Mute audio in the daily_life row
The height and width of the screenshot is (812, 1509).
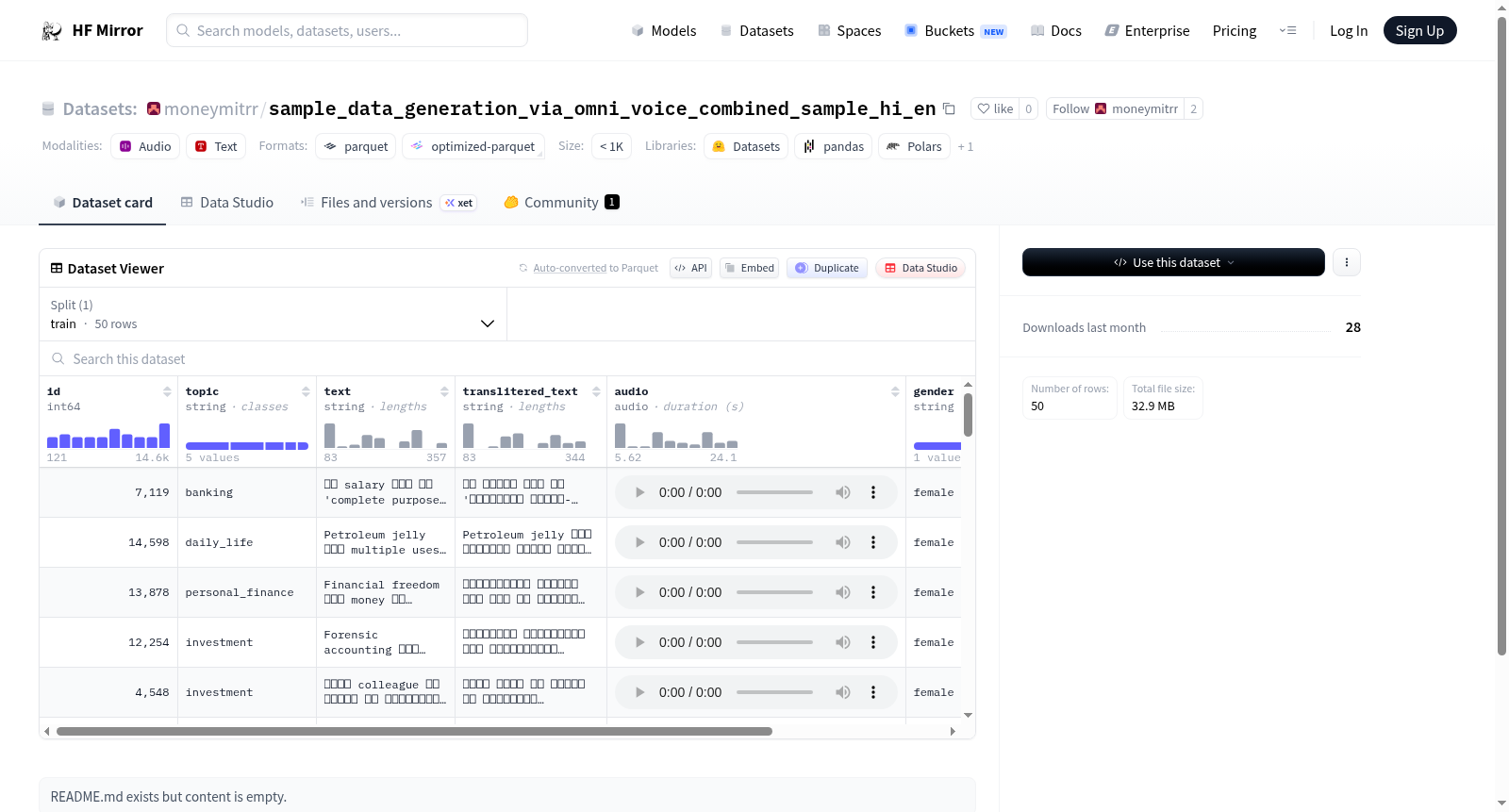coord(843,542)
